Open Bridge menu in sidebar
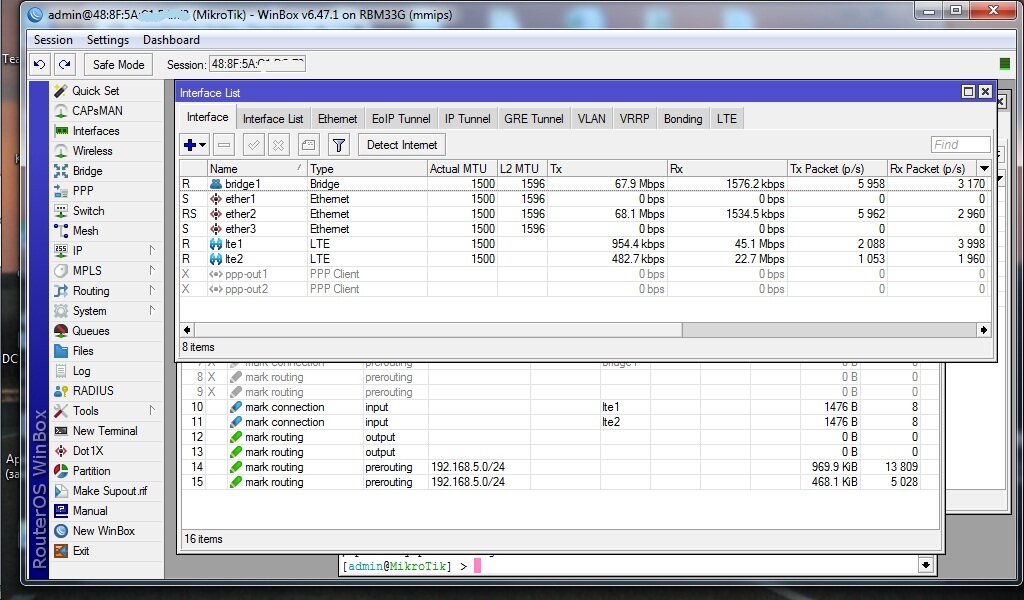The width and height of the screenshot is (1024, 600). (x=87, y=171)
